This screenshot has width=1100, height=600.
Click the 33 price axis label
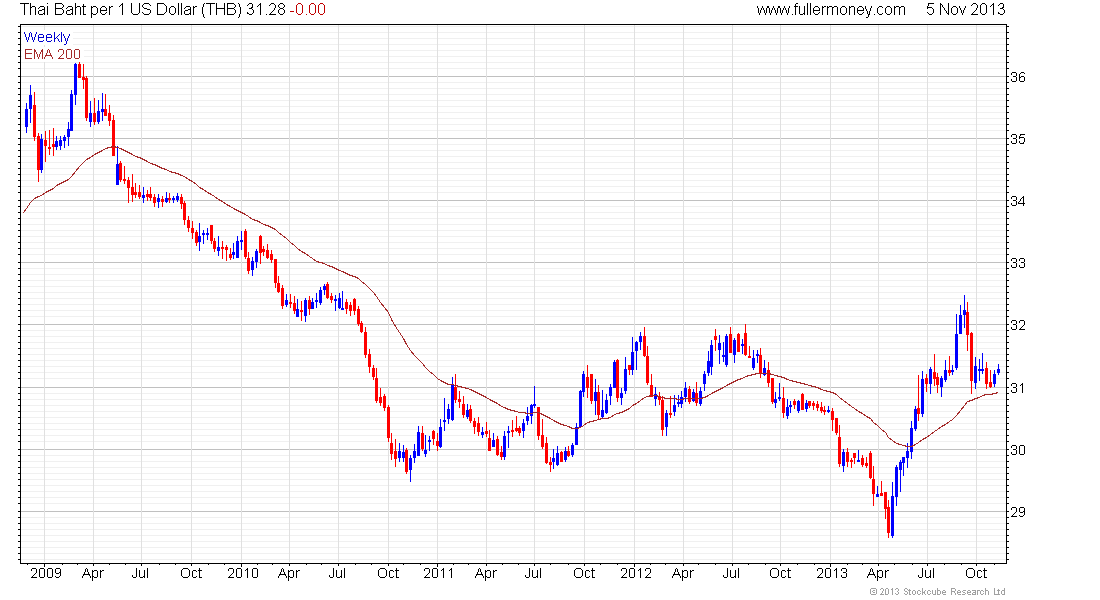[1017, 263]
